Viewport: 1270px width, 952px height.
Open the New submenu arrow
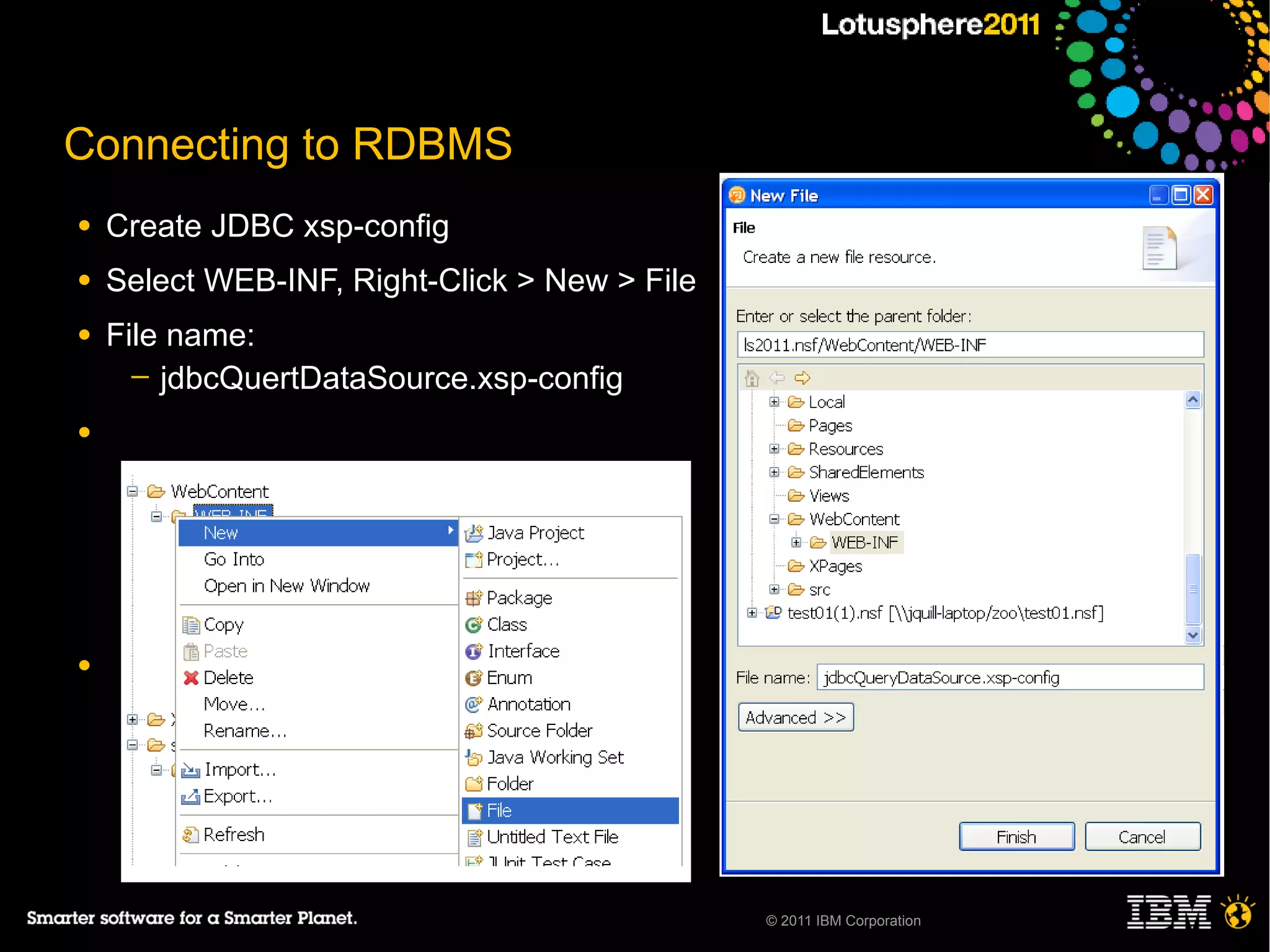451,531
